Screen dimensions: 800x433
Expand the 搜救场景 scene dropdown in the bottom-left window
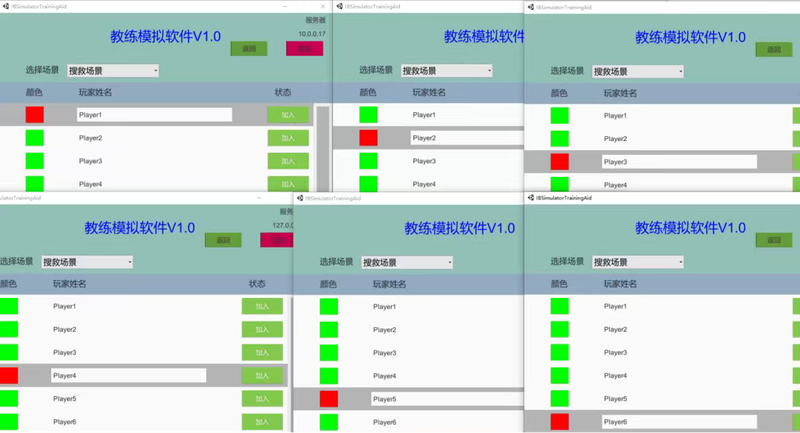click(x=87, y=262)
